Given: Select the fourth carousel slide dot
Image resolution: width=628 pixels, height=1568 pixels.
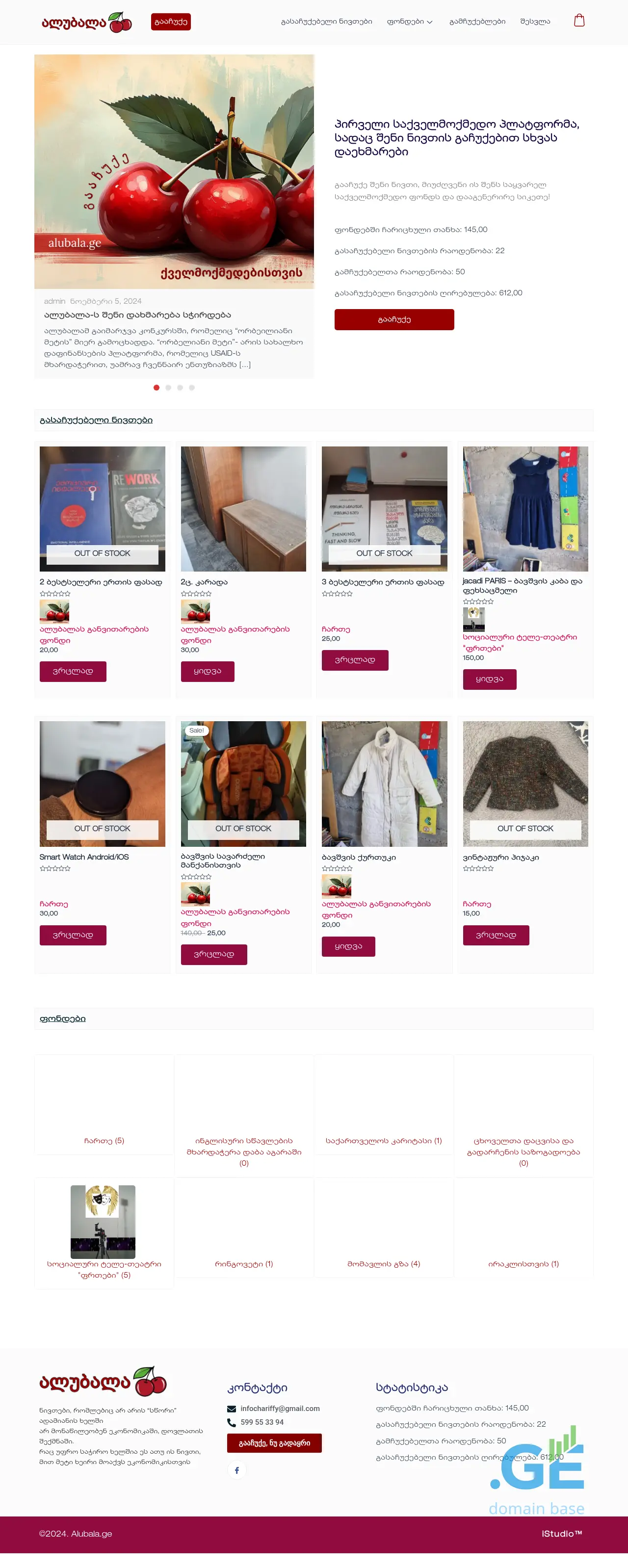Looking at the screenshot, I should point(192,388).
